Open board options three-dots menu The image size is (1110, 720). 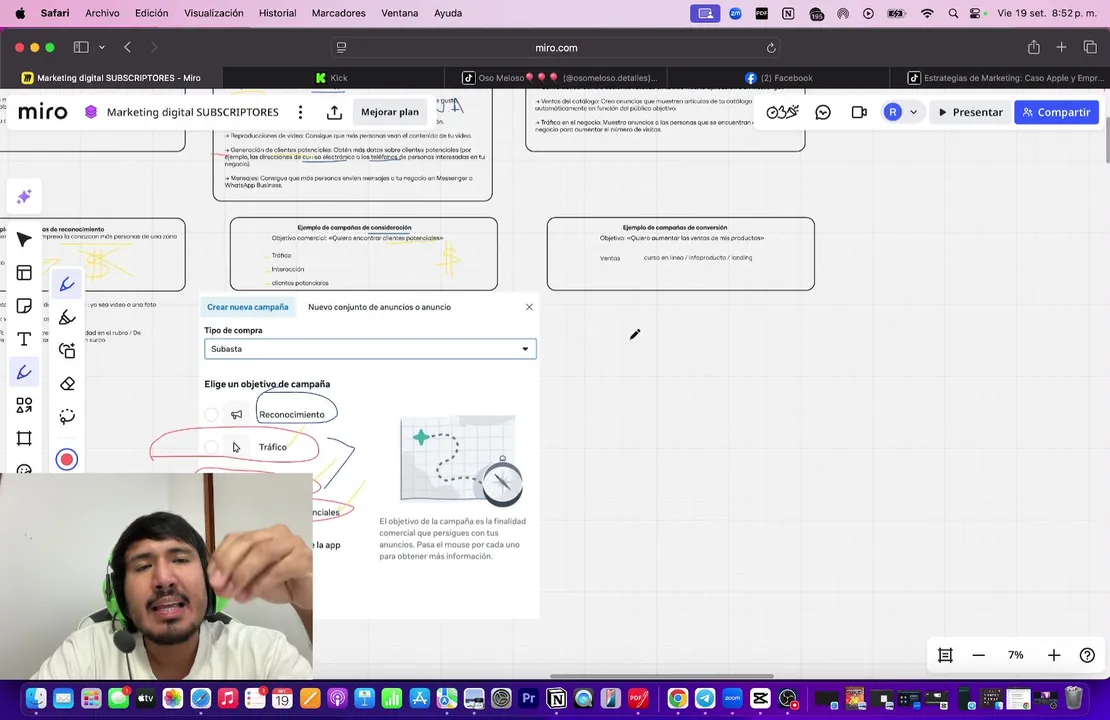300,112
